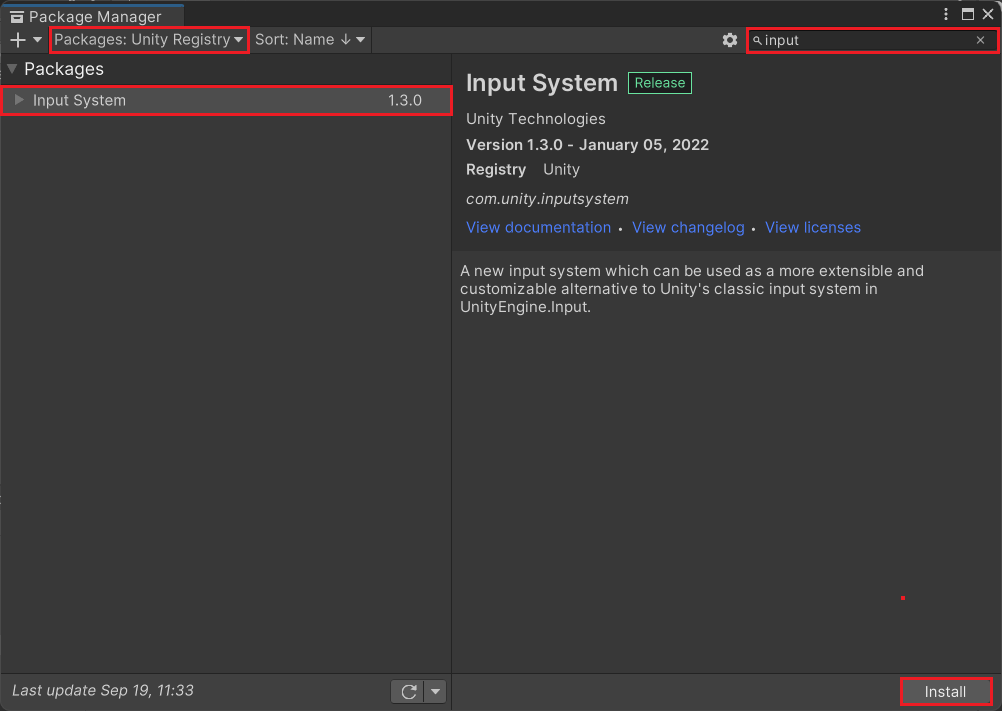Click the Version 1.3.0 date text
The height and width of the screenshot is (711, 1002).
[587, 144]
